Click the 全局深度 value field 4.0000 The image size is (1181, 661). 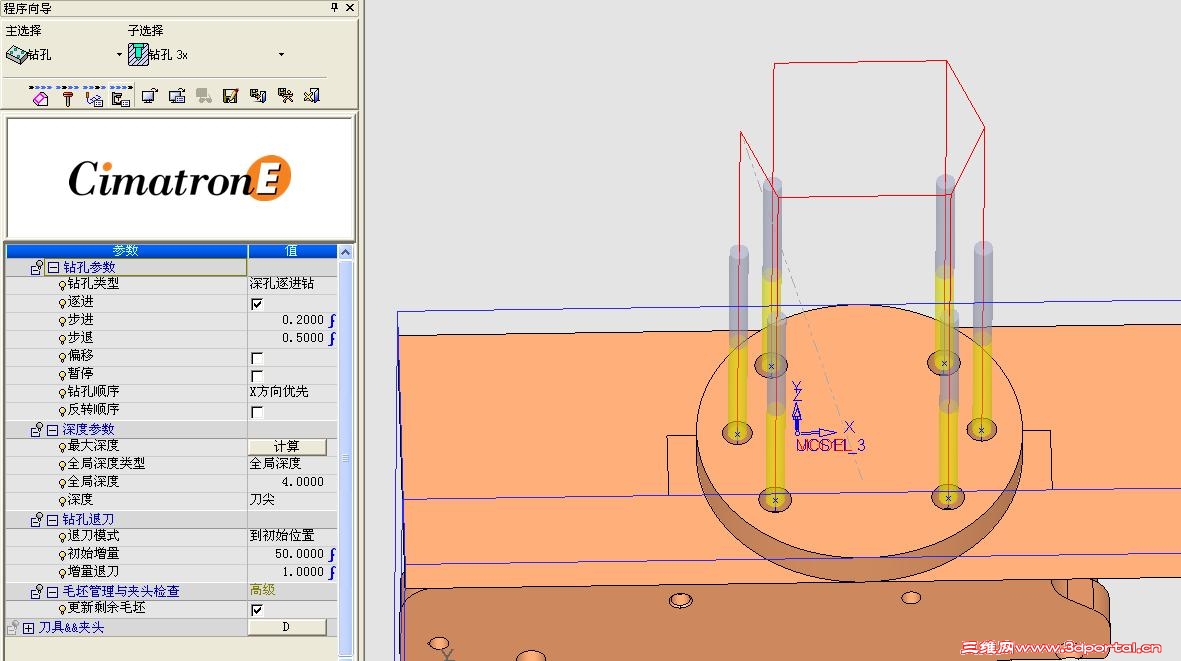292,482
